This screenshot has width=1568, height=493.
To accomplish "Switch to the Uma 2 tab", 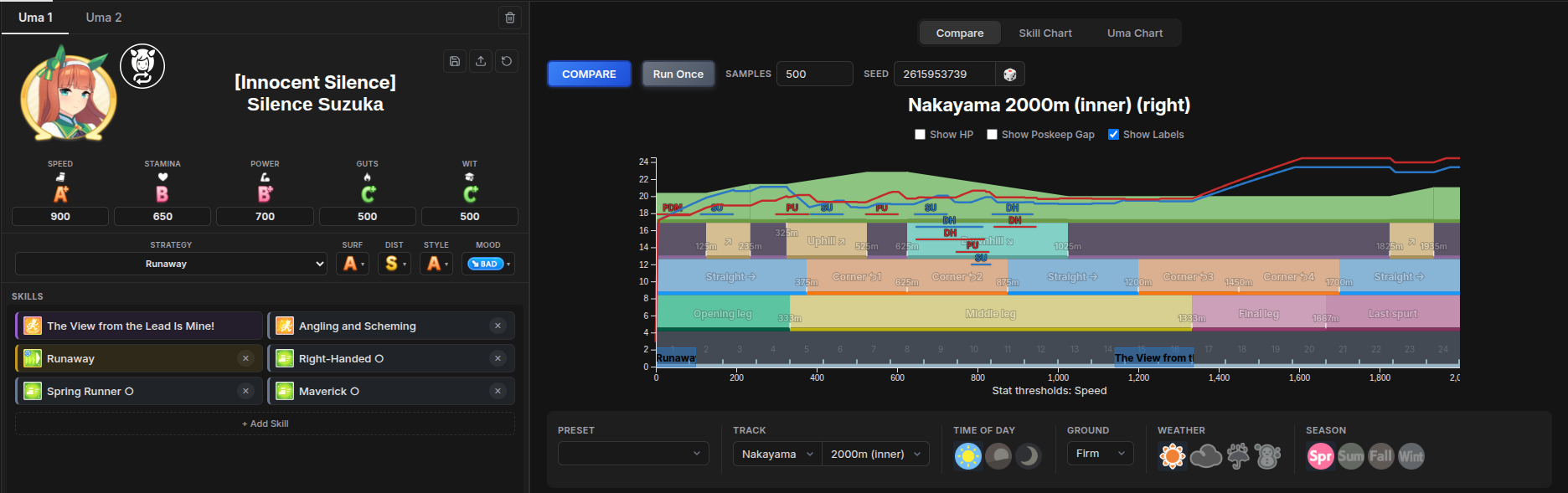I will click(104, 18).
